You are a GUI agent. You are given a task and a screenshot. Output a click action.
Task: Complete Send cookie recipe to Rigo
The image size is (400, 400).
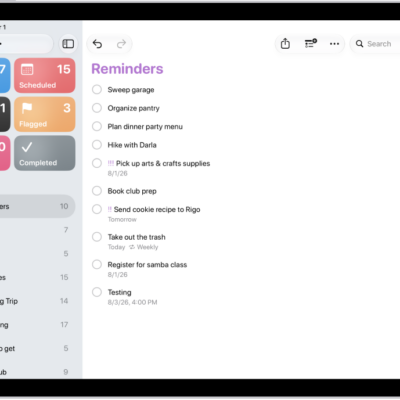coord(97,209)
